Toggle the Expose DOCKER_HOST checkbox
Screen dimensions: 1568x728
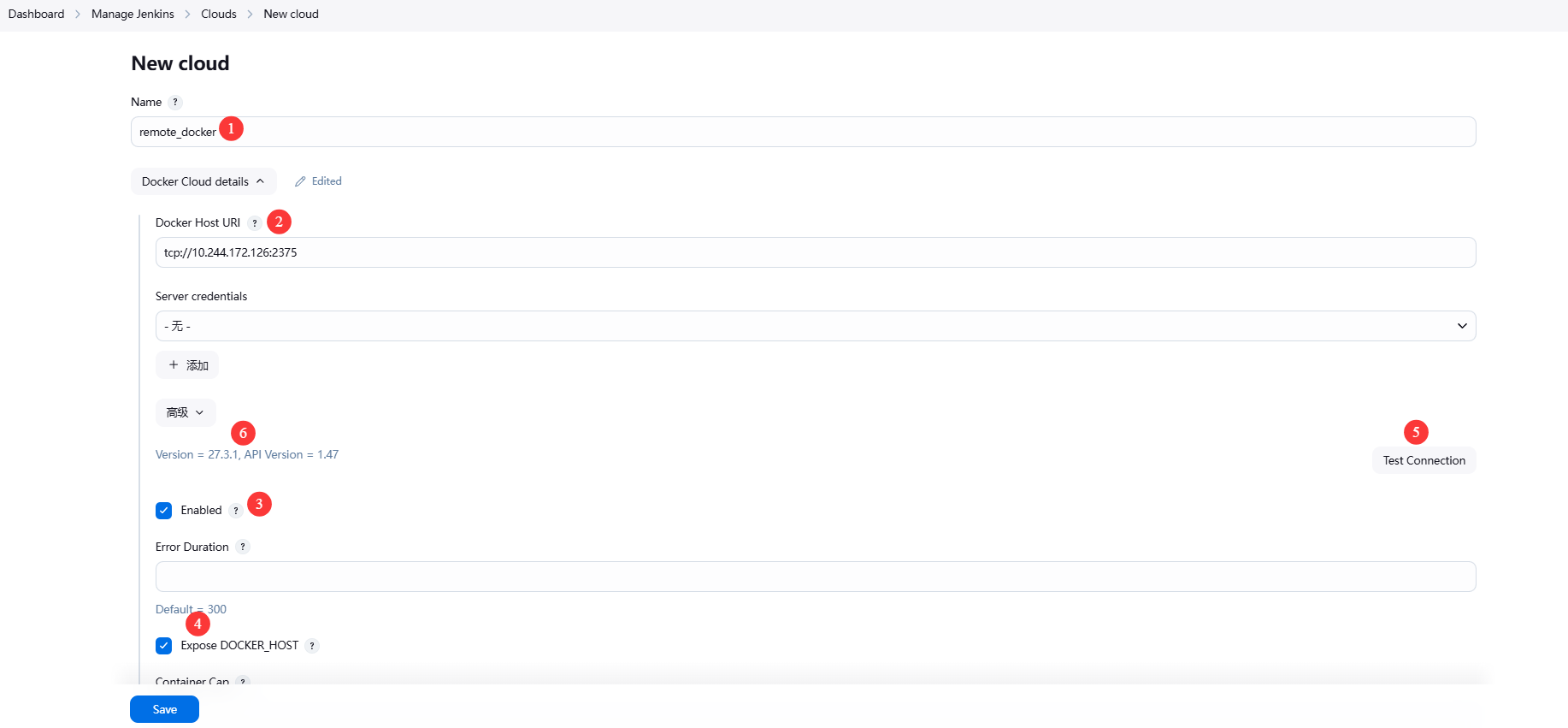pos(164,646)
